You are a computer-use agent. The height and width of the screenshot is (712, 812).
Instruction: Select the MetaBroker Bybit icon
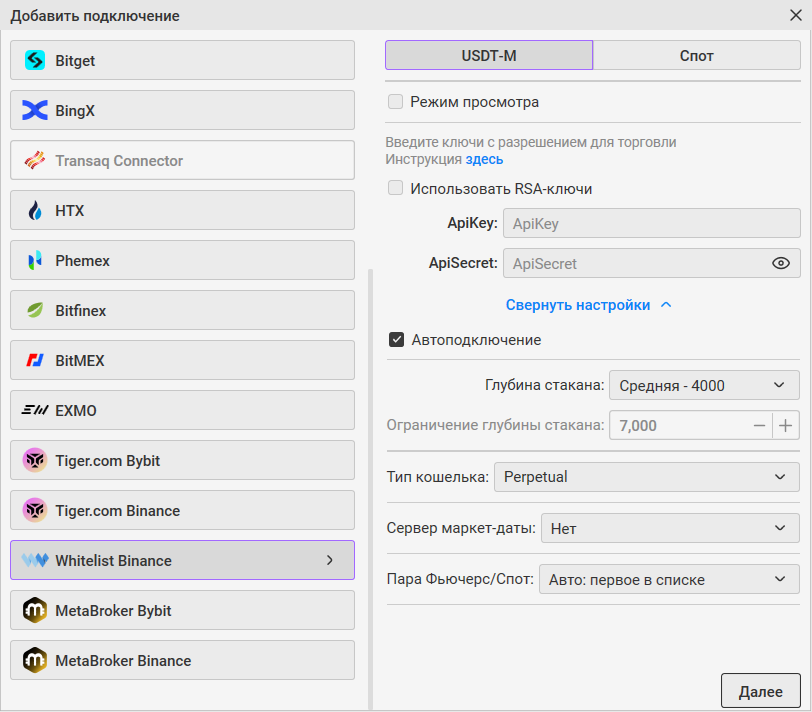35,611
